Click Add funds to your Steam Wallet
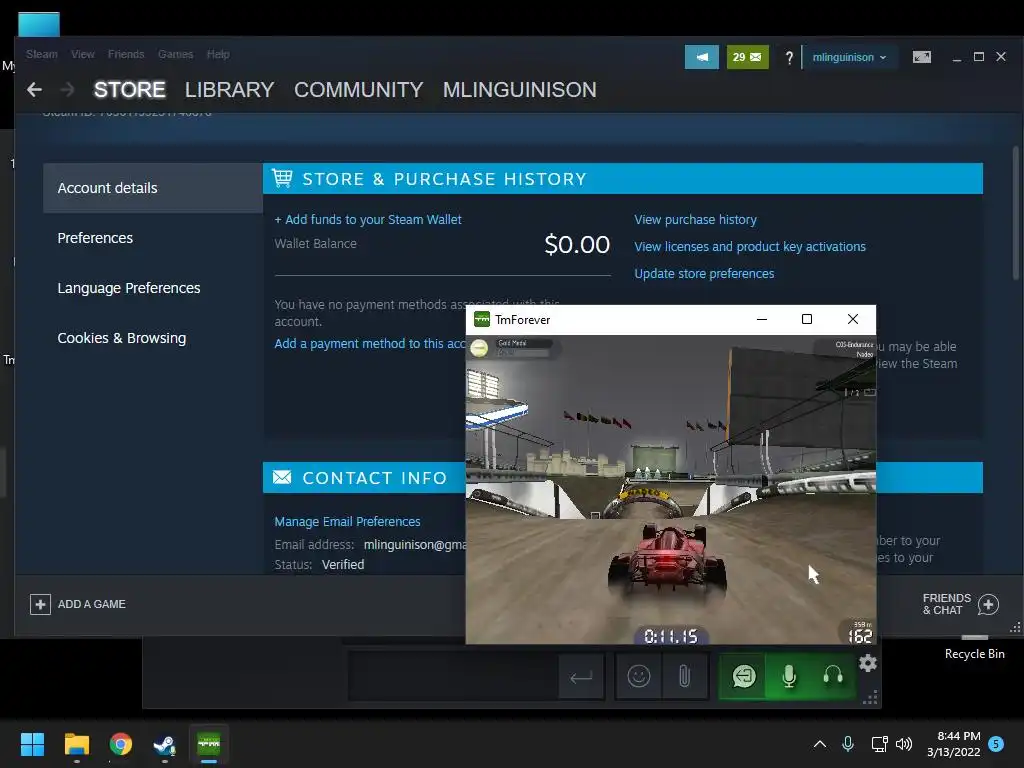 368,219
